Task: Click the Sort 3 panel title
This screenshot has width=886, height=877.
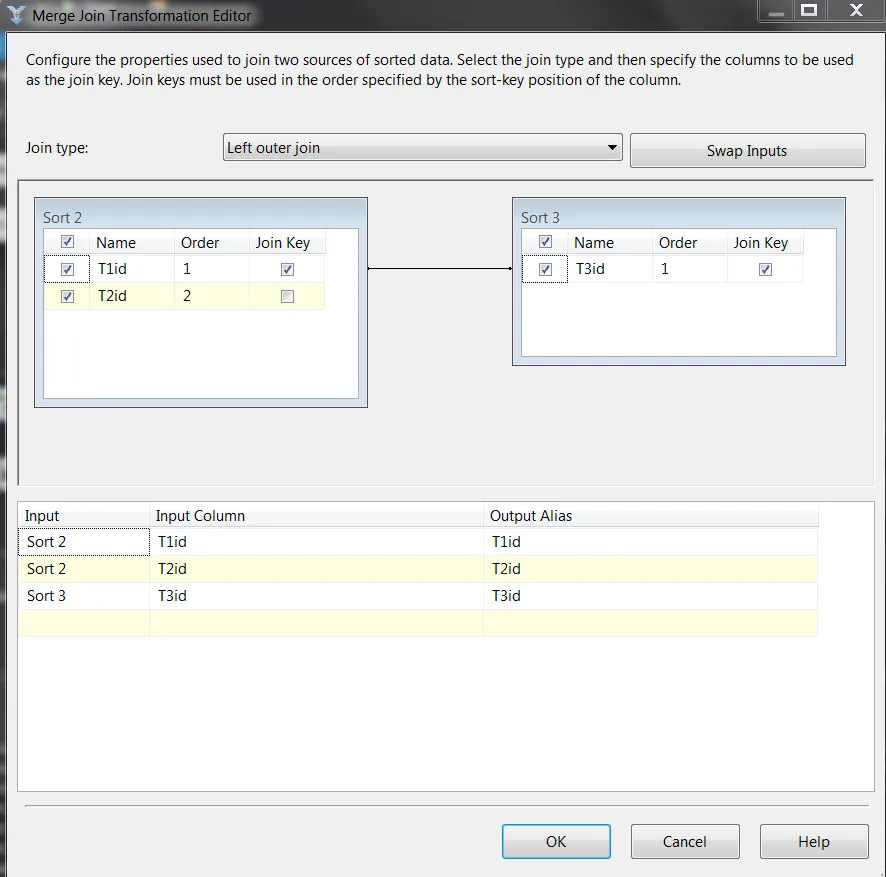Action: click(540, 218)
